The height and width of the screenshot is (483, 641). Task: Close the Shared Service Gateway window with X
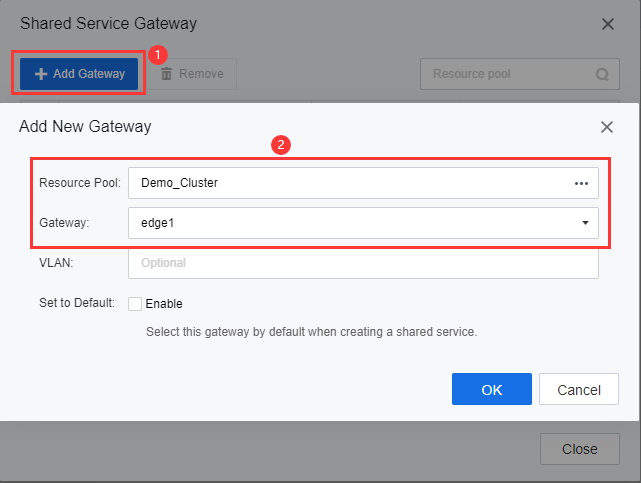[x=607, y=23]
